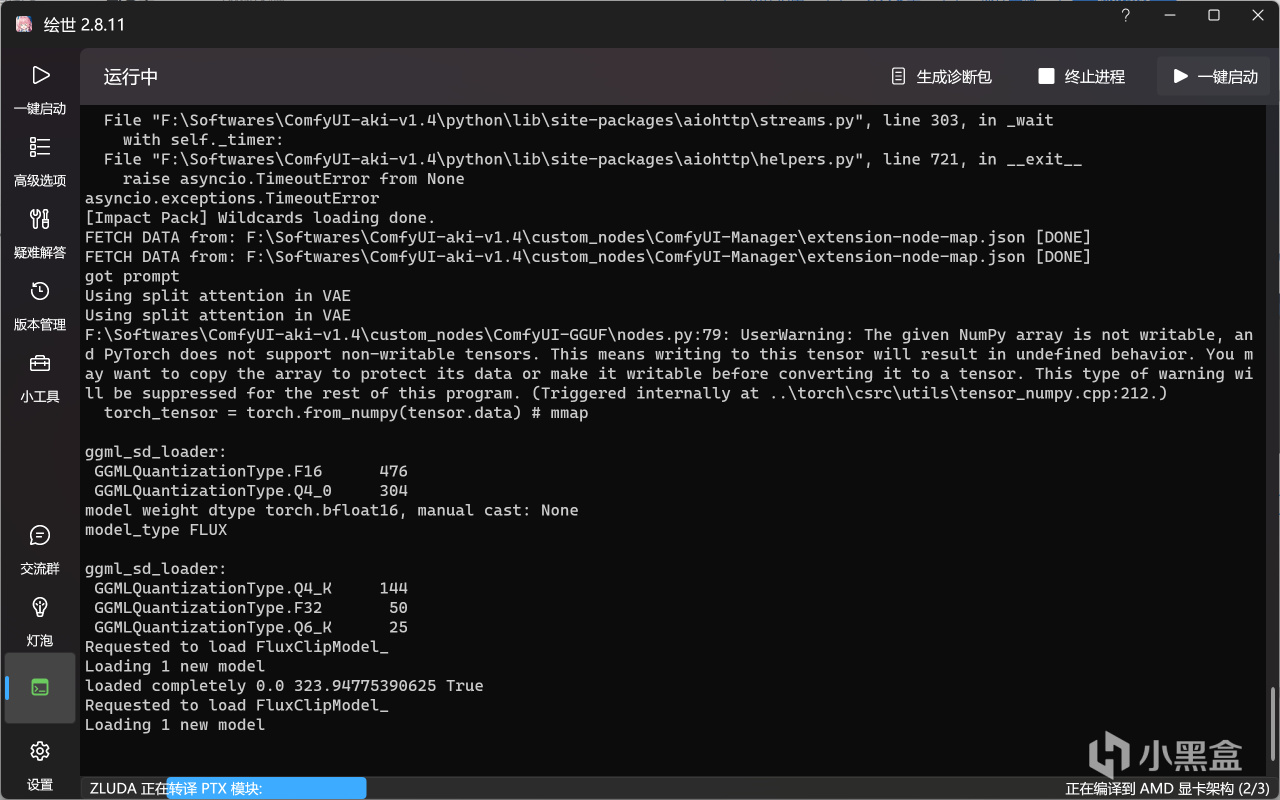This screenshot has width=1280, height=800.
Task: Select the console terminal sidebar icon
Action: click(x=40, y=688)
